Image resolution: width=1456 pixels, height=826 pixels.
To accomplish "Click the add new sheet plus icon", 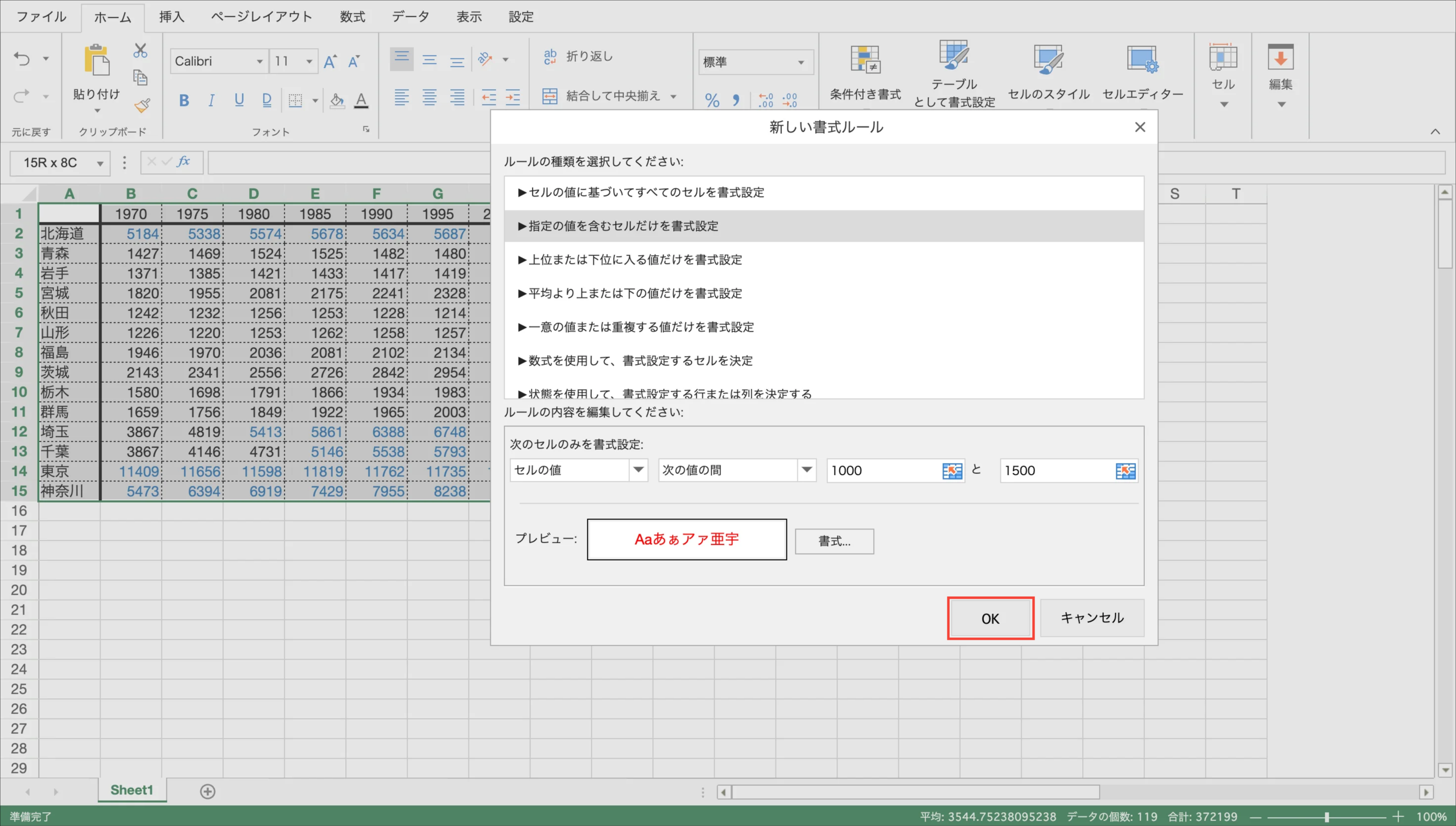I will 208,791.
